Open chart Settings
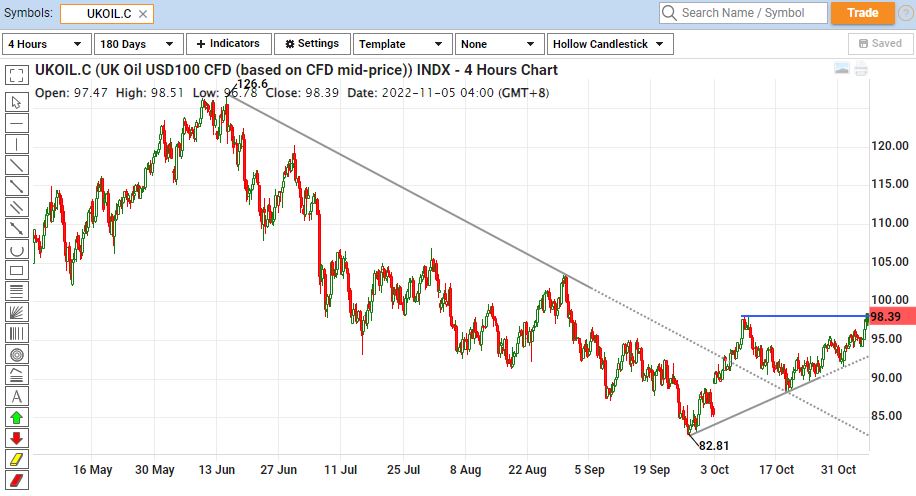Screen dimensions: 916x496 313,44
